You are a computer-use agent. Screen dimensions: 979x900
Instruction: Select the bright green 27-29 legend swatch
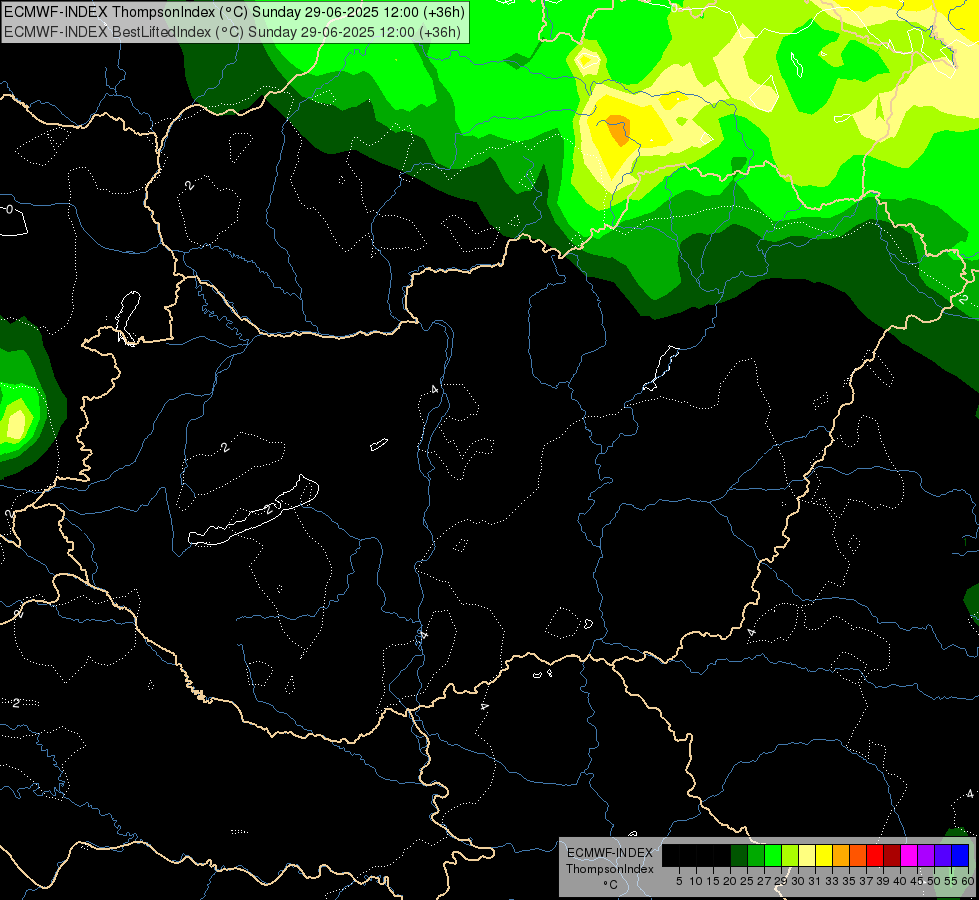pyautogui.click(x=773, y=856)
